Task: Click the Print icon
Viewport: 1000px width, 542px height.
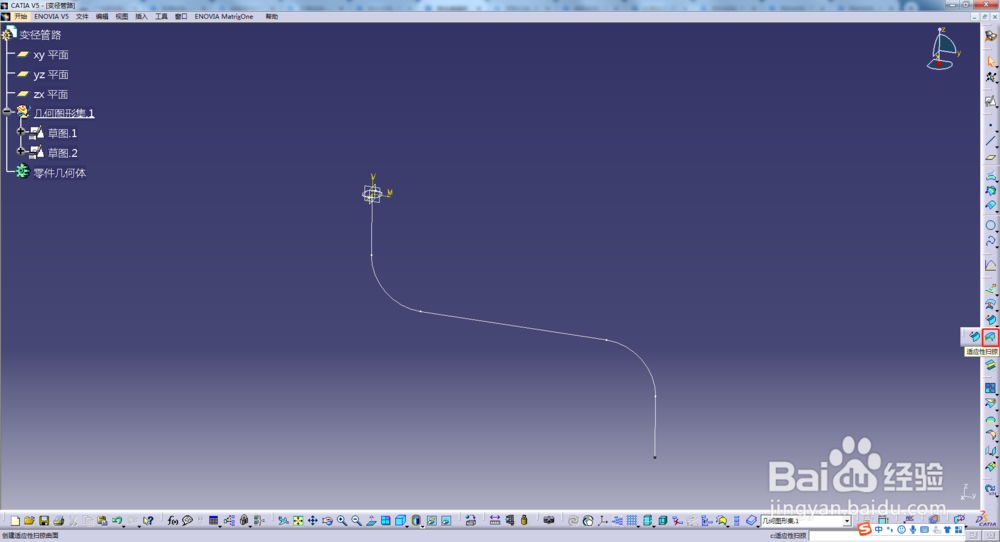Action: coord(59,521)
